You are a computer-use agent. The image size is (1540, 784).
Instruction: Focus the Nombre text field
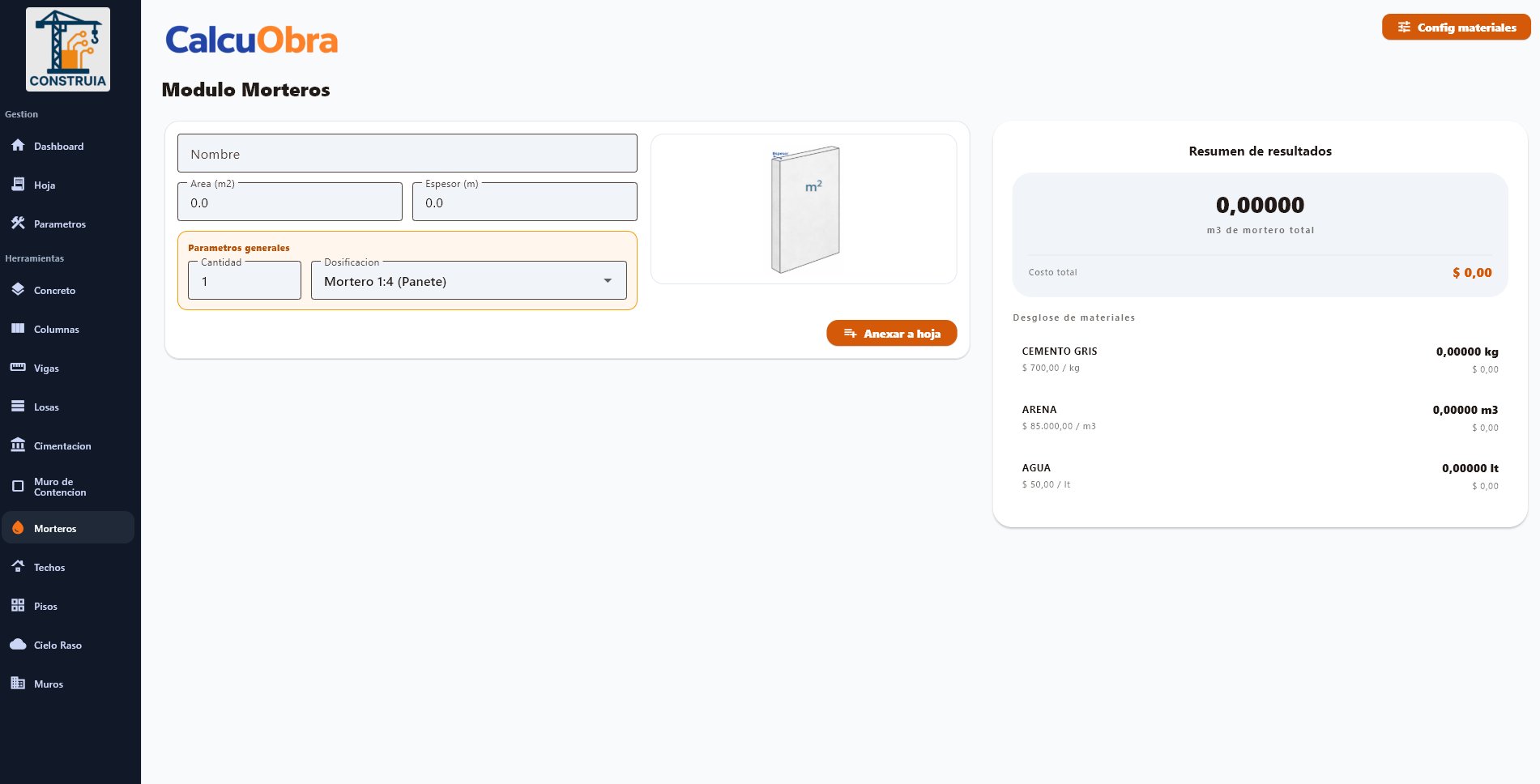click(407, 154)
